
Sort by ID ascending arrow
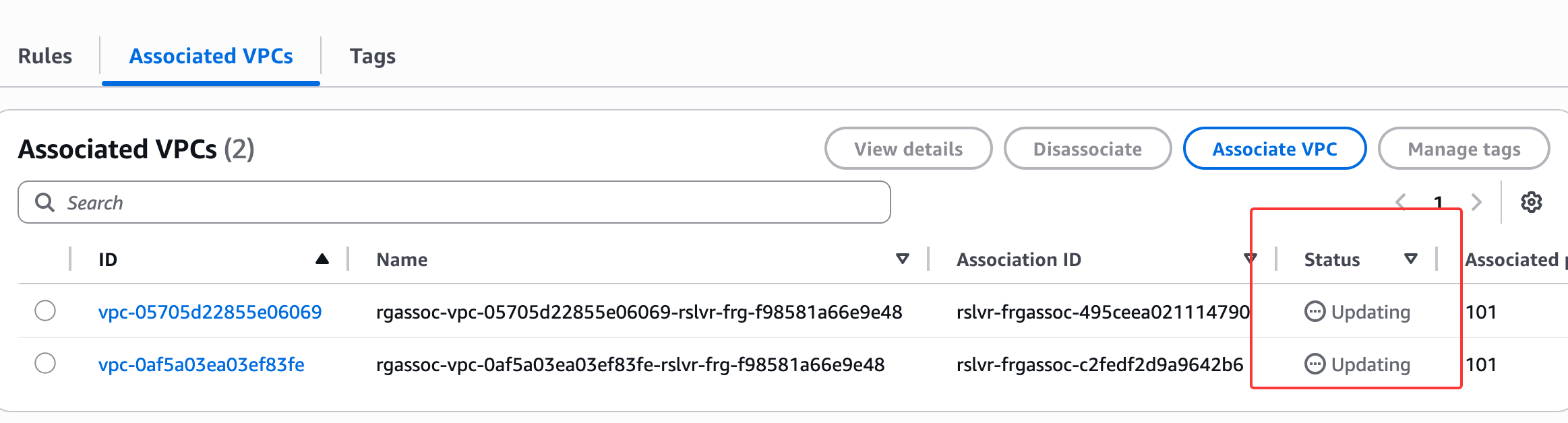point(322,259)
